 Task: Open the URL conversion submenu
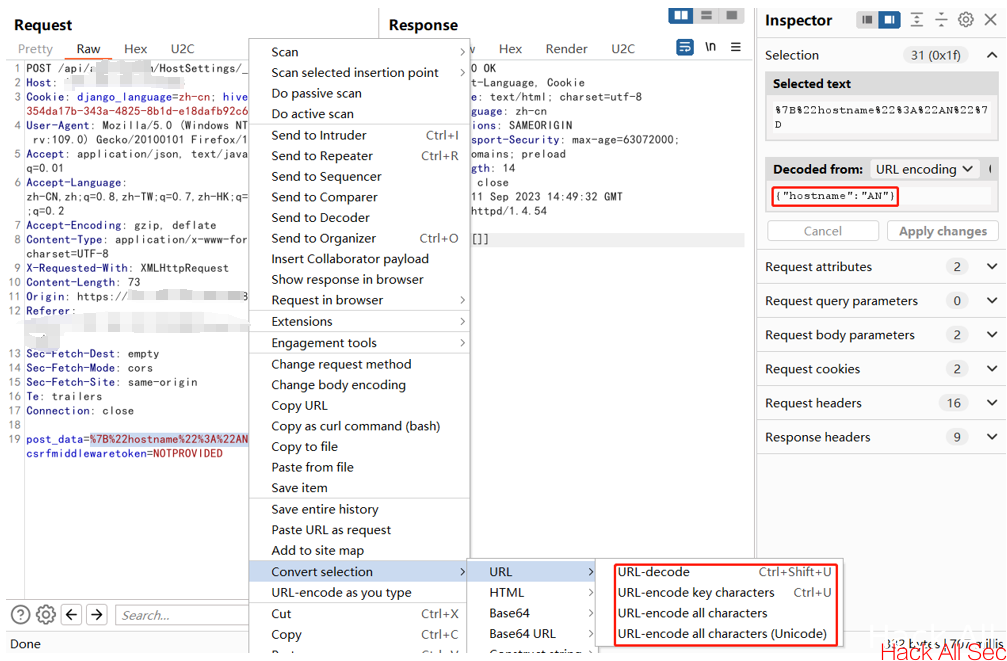click(x=532, y=572)
